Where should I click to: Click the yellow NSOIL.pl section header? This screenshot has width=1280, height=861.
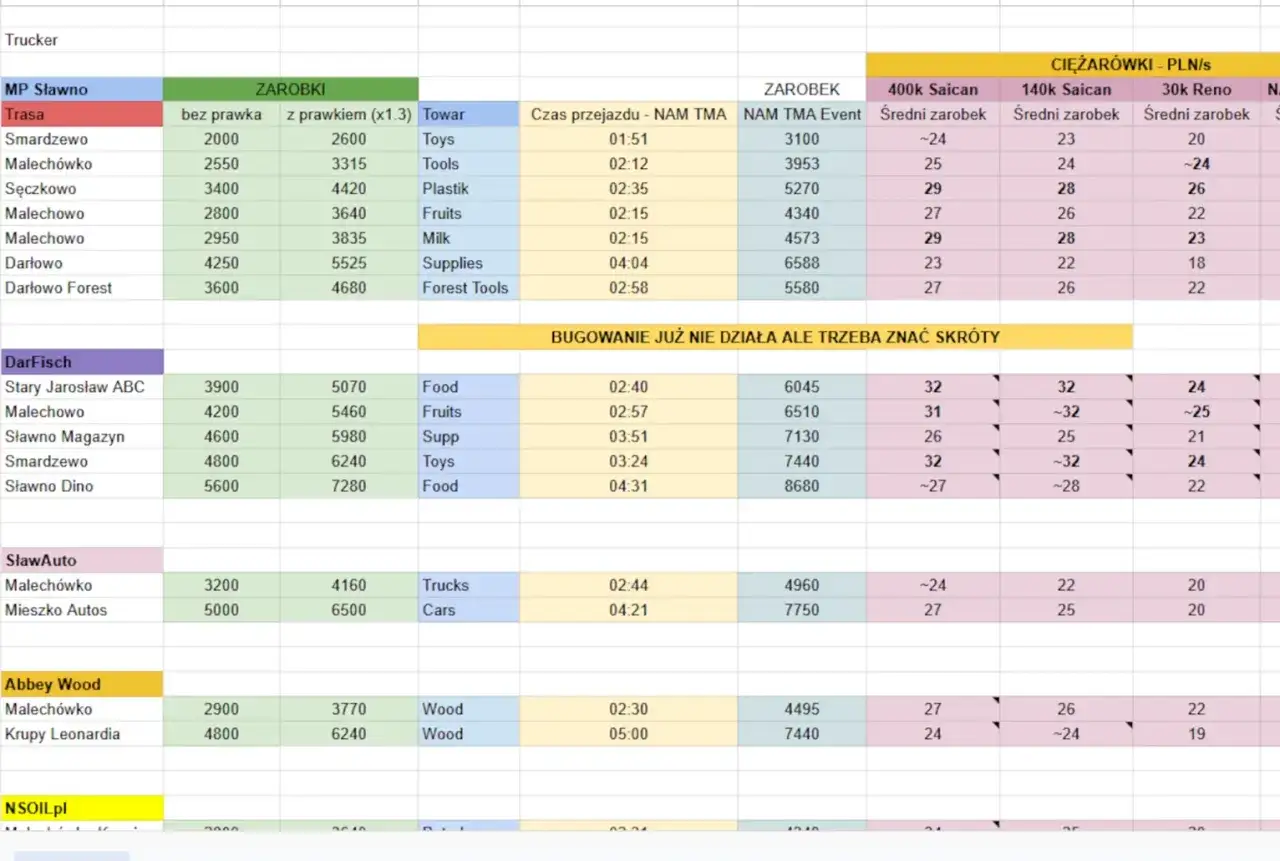(82, 808)
